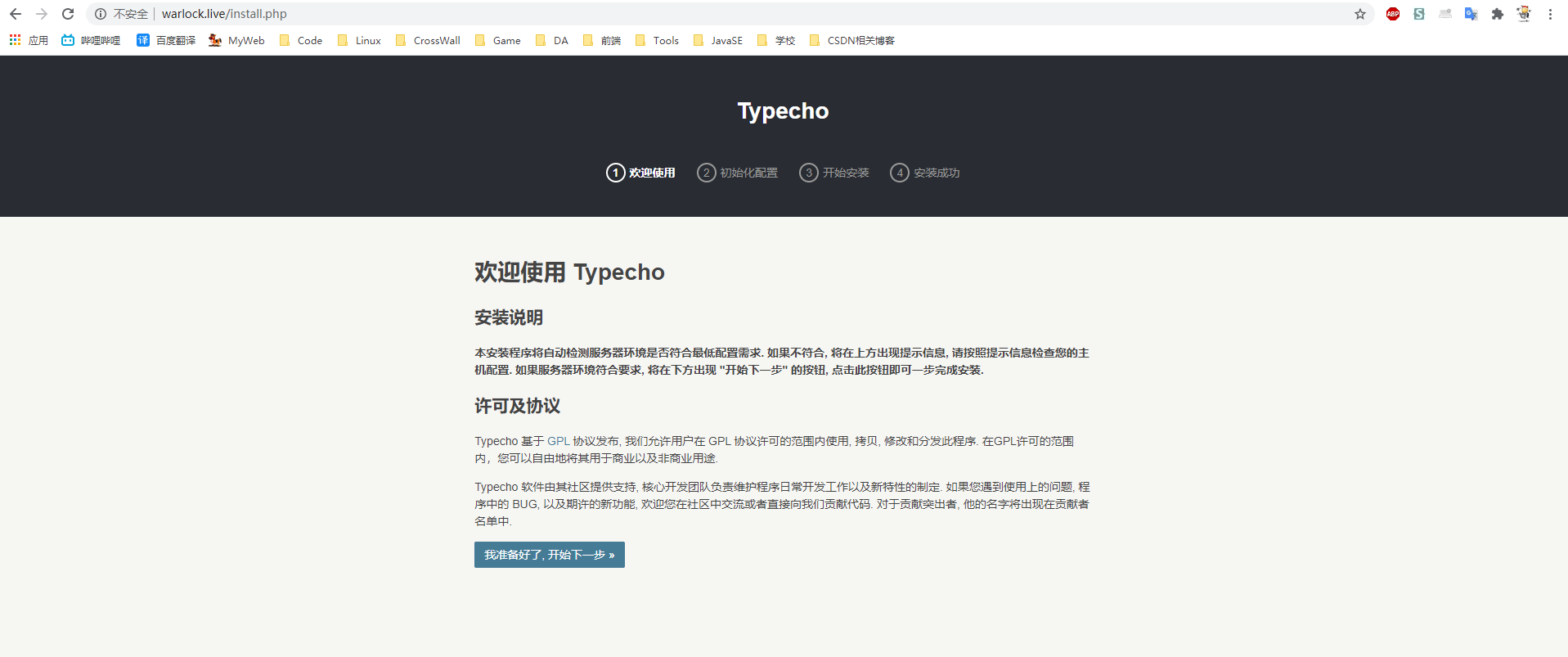The image size is (1568, 657).
Task: Click the 许可及协议 heading
Action: point(518,406)
